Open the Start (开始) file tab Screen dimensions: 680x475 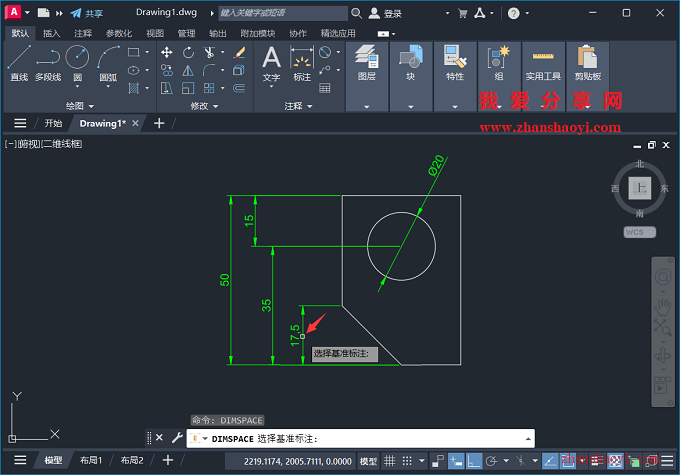(53, 123)
